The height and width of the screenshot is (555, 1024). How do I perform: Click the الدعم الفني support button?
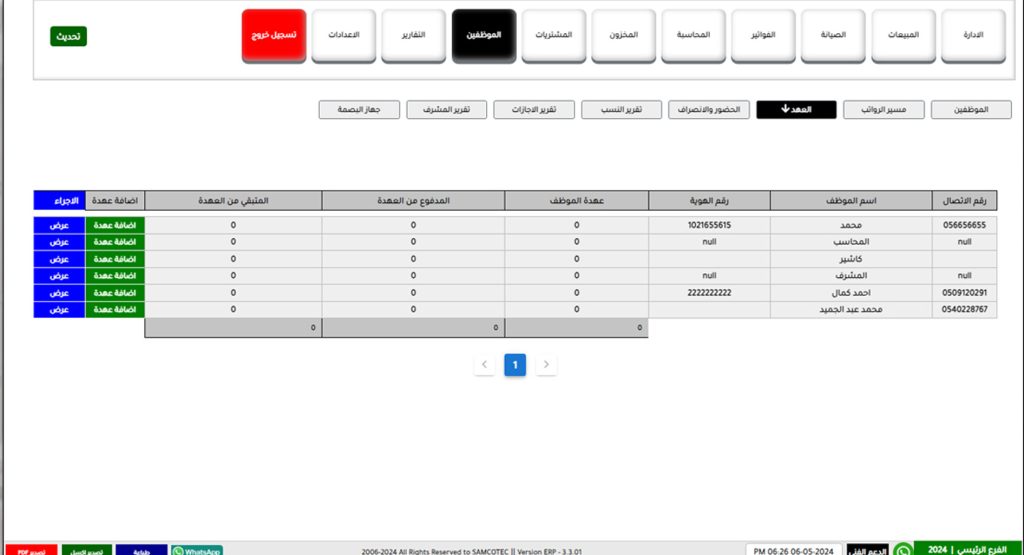tap(866, 550)
